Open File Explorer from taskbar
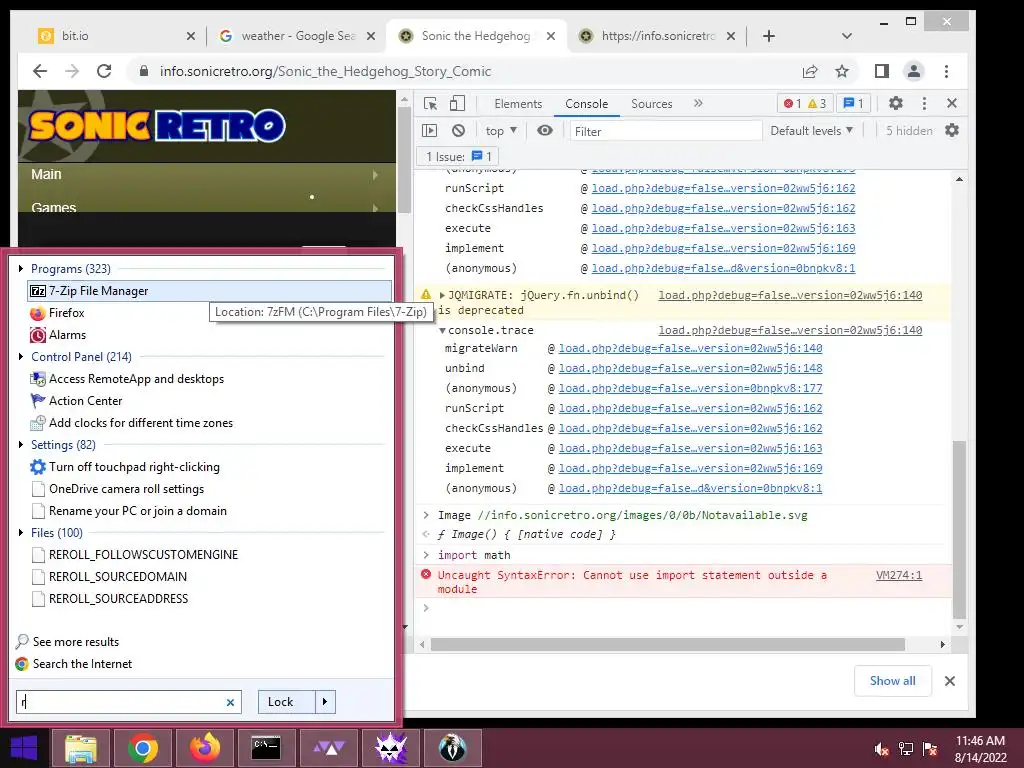The width and height of the screenshot is (1024, 768). pos(80,748)
